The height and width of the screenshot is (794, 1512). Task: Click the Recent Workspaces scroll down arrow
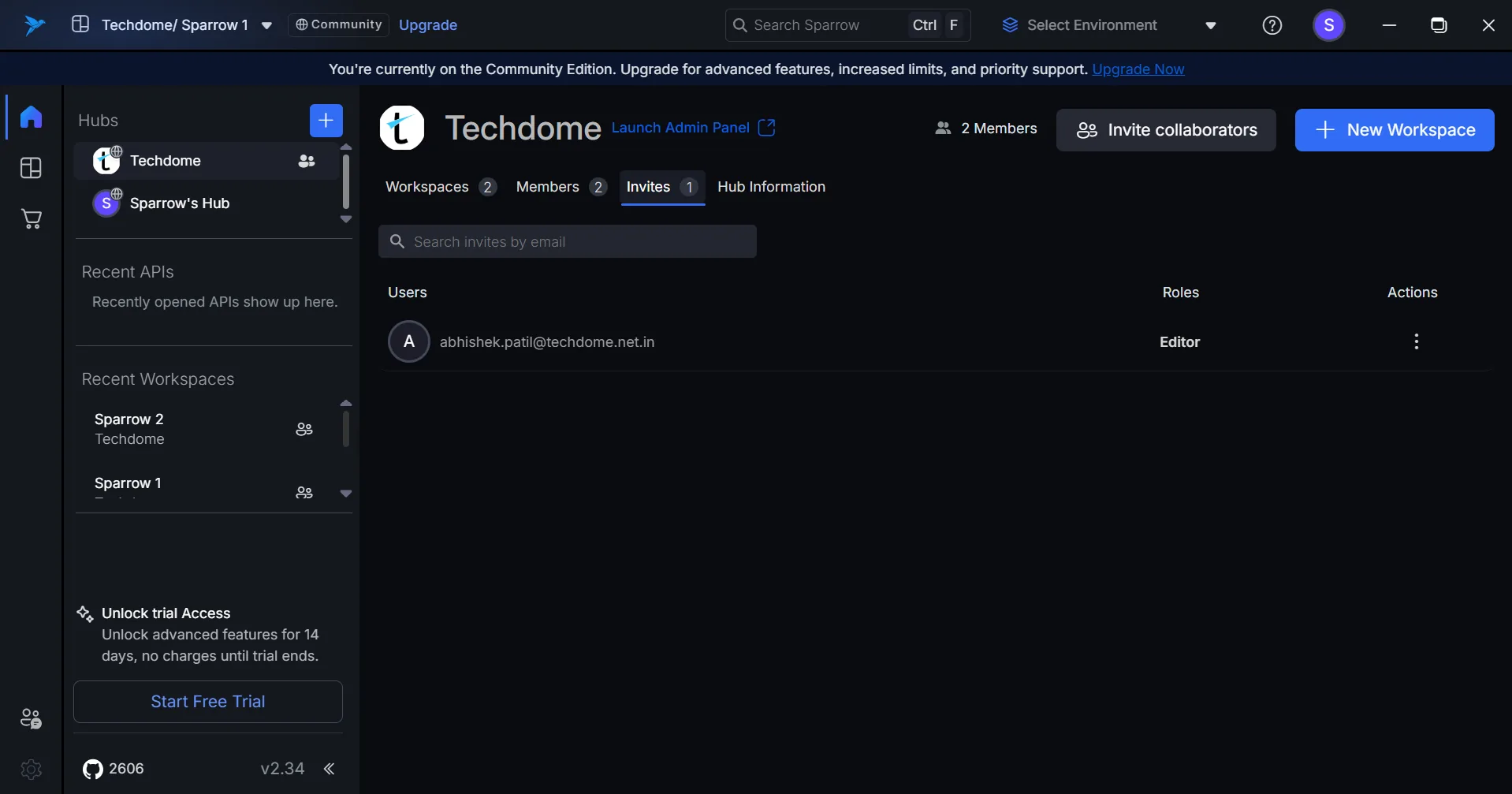point(345,494)
